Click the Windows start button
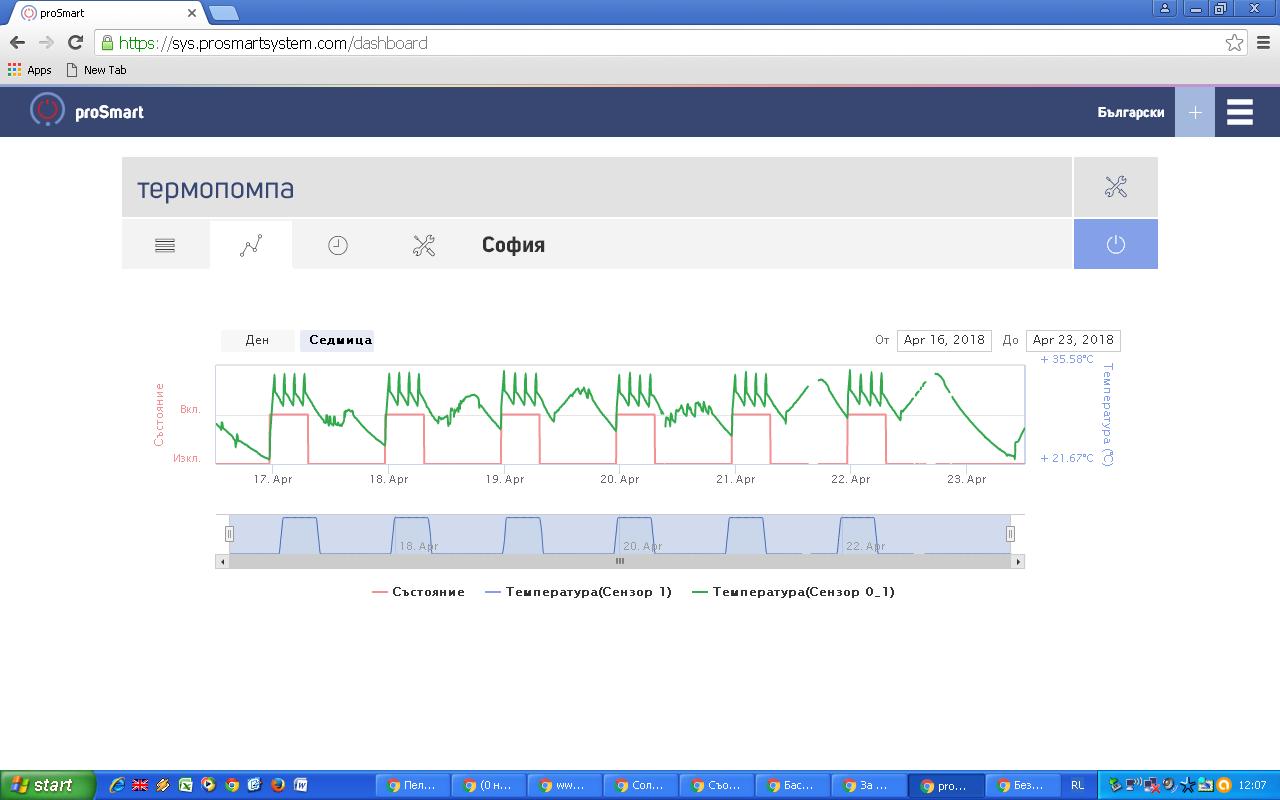 point(47,785)
